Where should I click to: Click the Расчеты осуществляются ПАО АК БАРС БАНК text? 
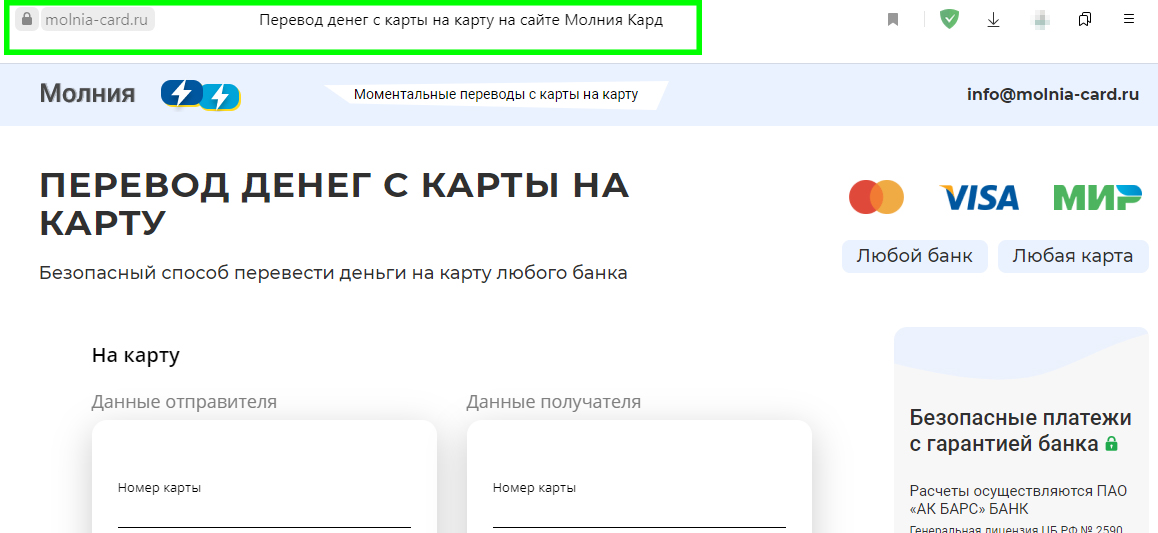(x=1018, y=500)
